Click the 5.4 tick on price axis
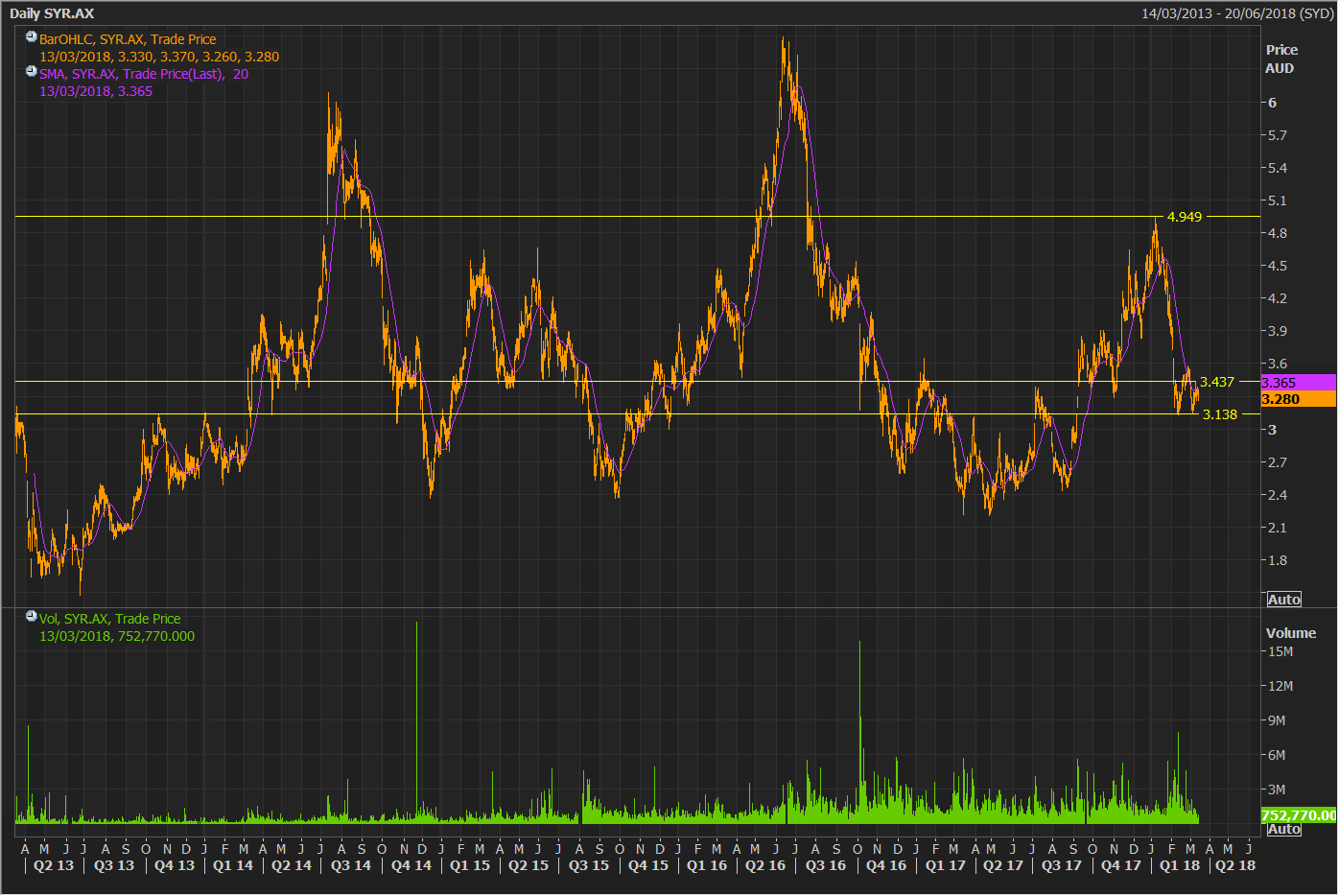The width and height of the screenshot is (1339, 896). click(x=1278, y=168)
